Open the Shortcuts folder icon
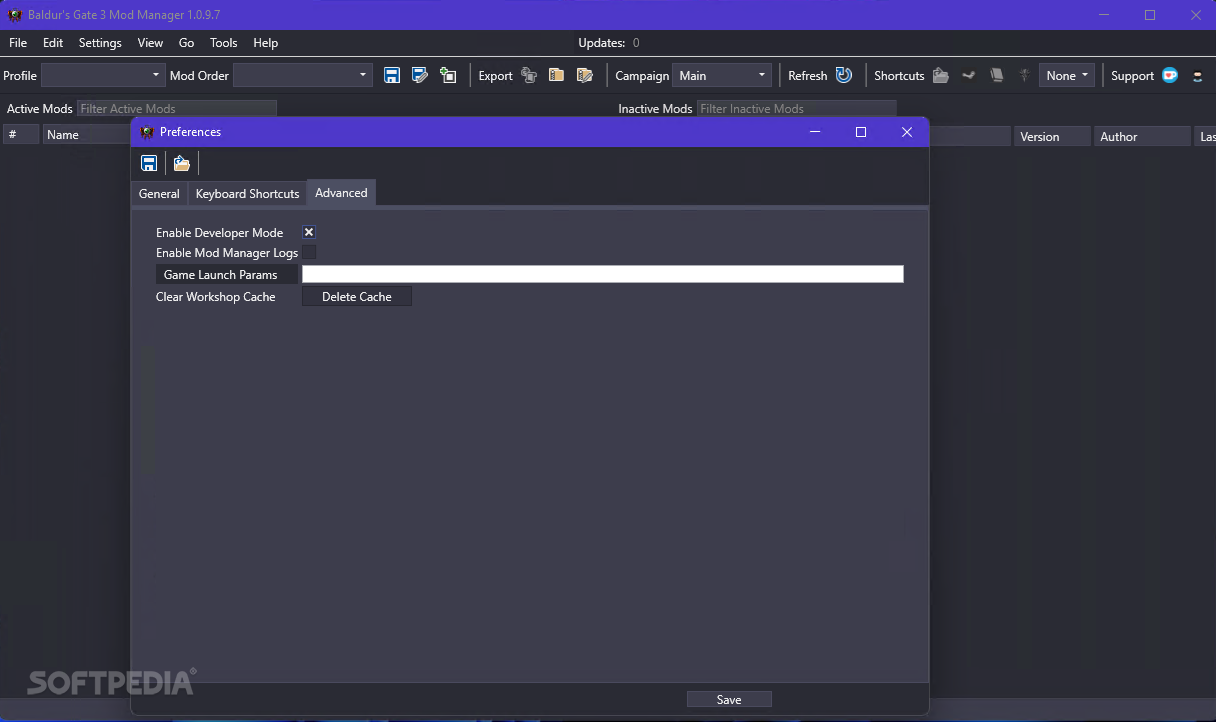The width and height of the screenshot is (1216, 722). pyautogui.click(x=940, y=75)
